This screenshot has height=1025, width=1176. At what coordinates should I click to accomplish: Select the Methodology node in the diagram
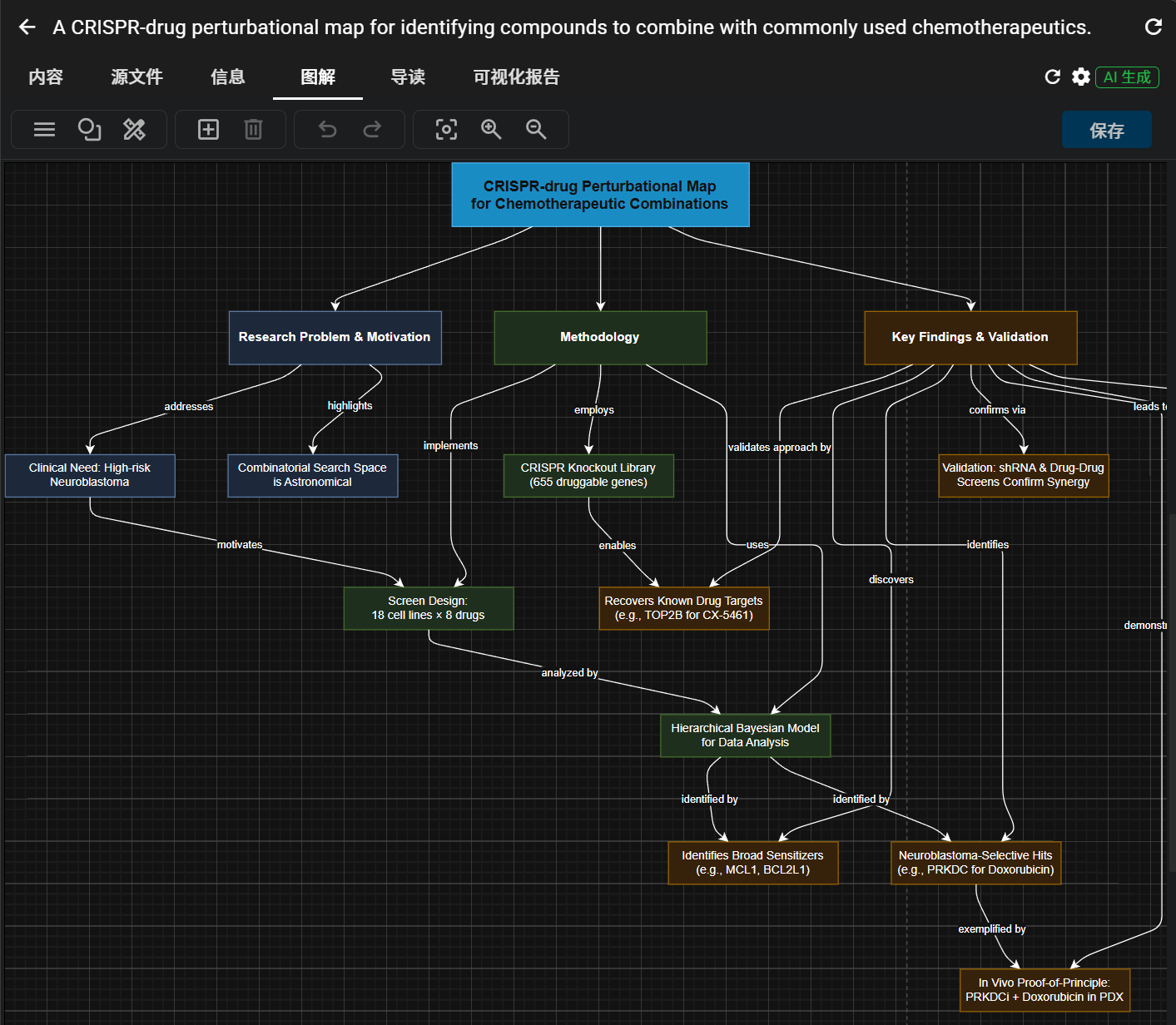point(600,338)
